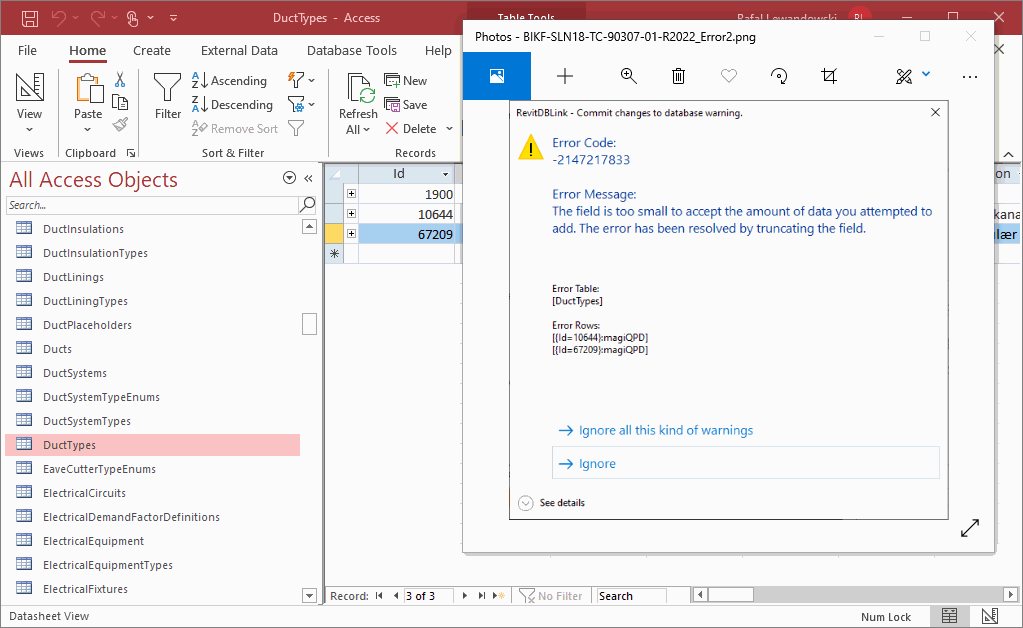Open the Delete dropdown arrow
The width and height of the screenshot is (1023, 628).
tap(450, 128)
